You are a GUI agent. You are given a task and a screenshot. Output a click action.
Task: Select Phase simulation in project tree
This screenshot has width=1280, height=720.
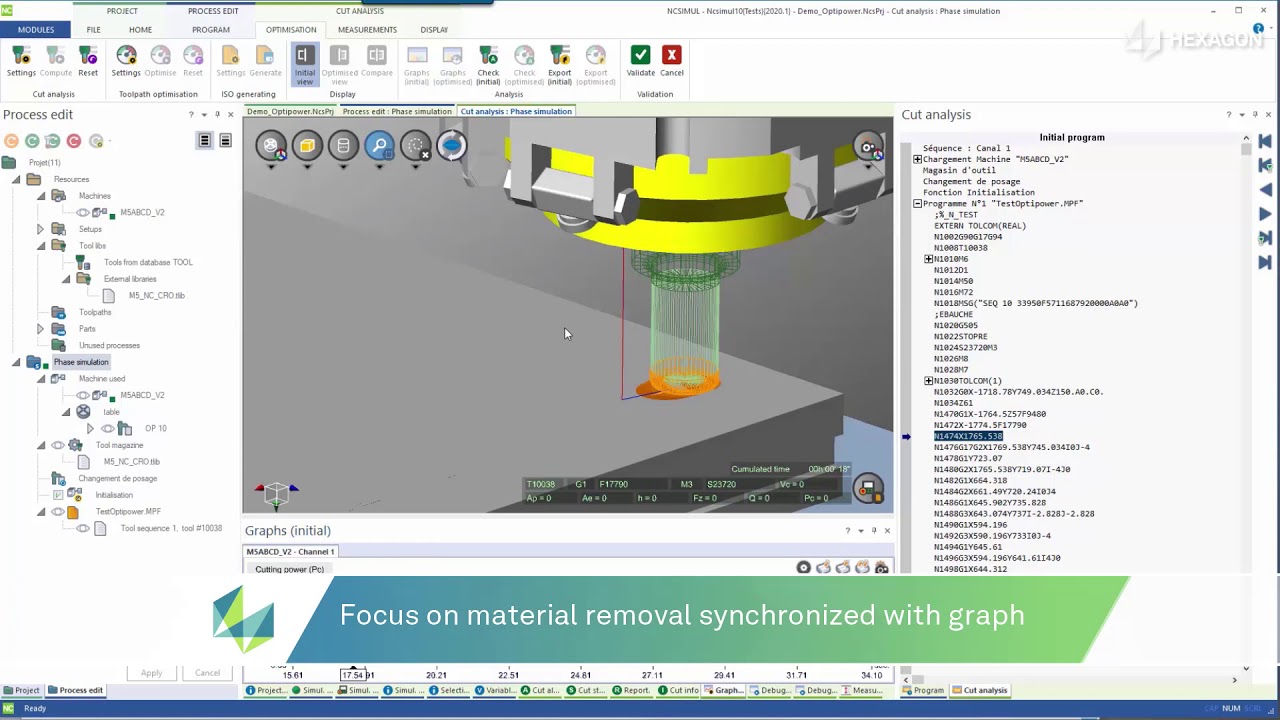point(81,362)
